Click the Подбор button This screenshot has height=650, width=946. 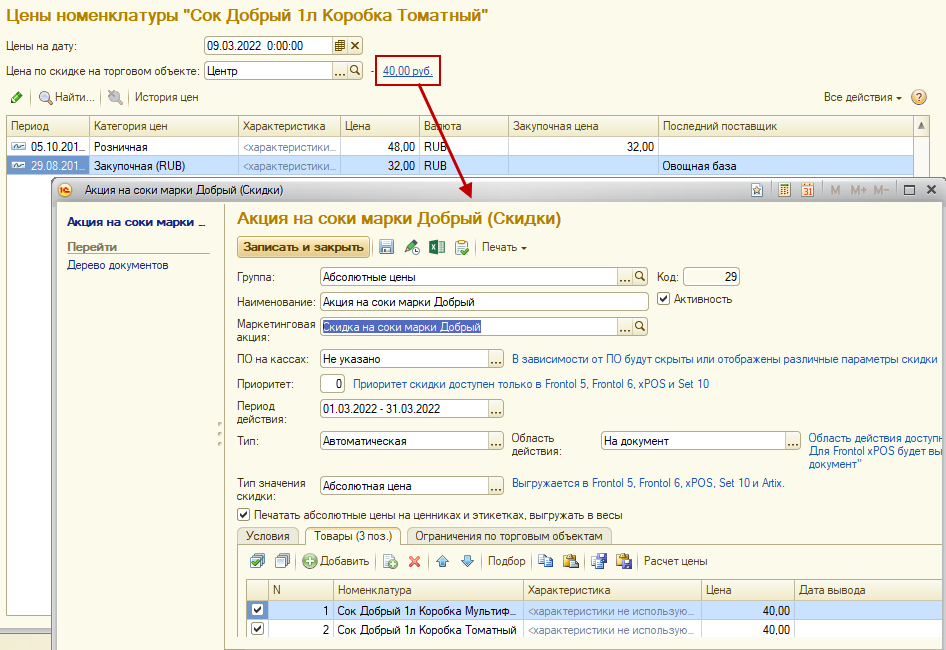507,561
